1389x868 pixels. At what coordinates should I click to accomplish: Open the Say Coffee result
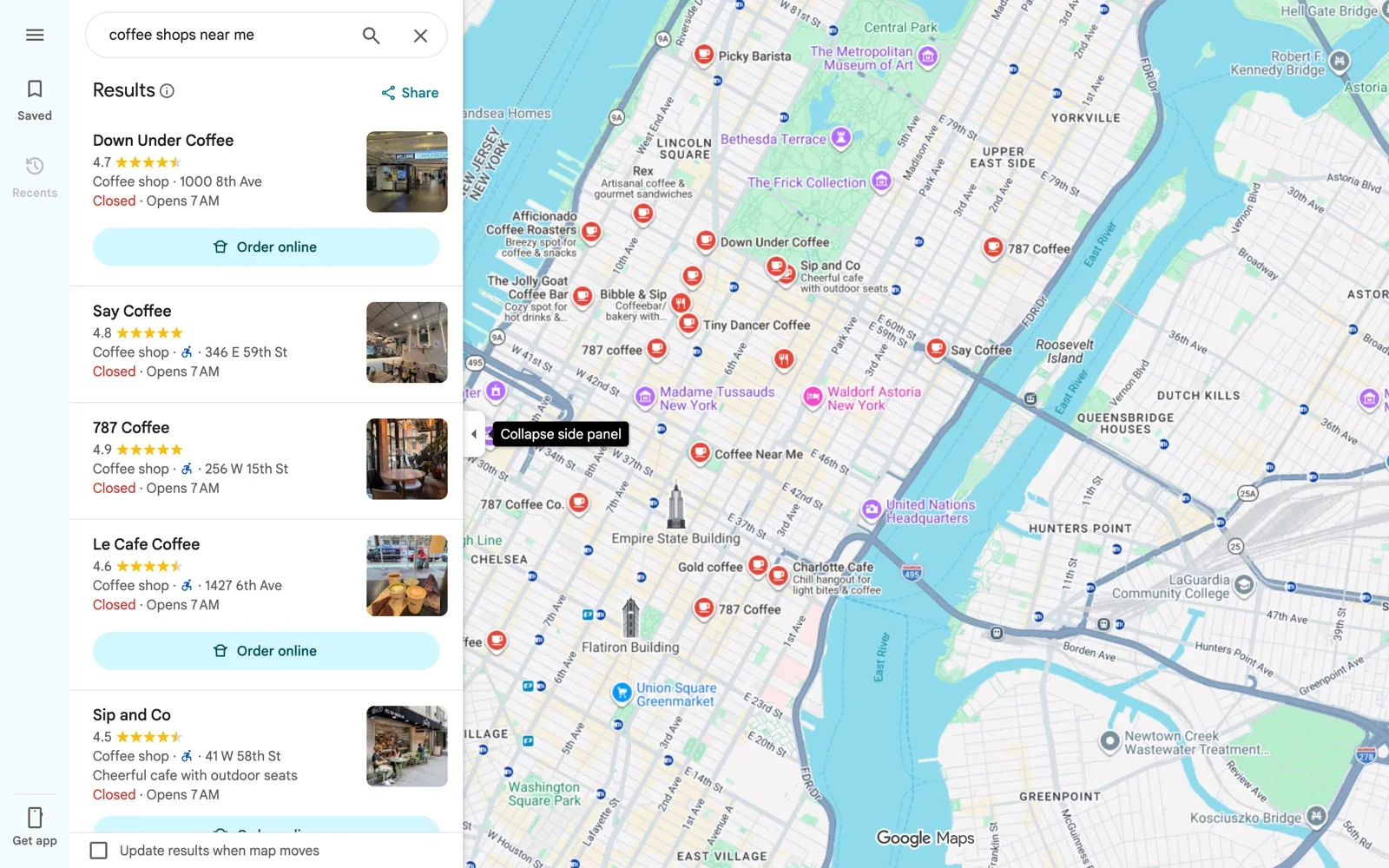point(266,344)
